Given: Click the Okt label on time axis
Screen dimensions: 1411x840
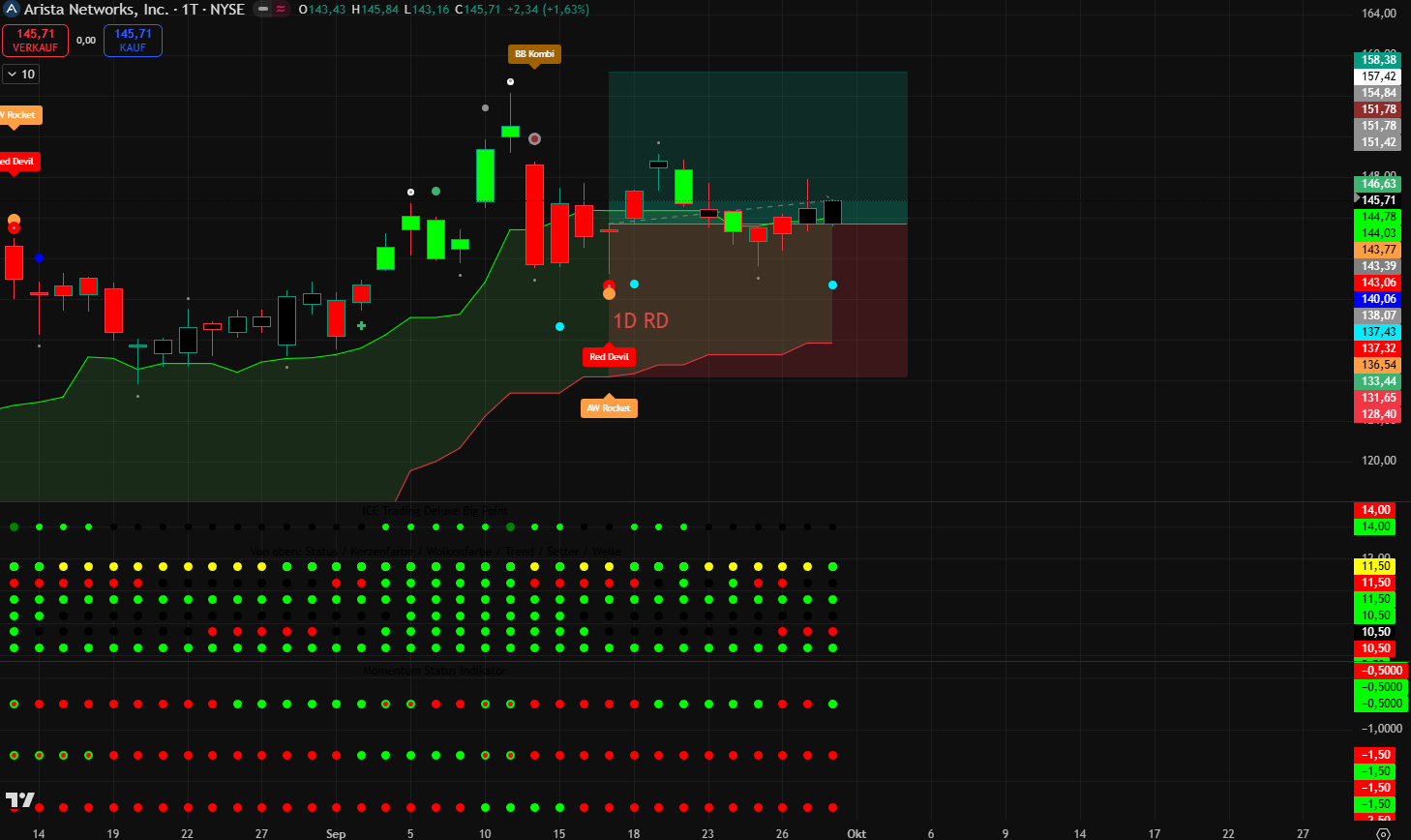Looking at the screenshot, I should click(x=856, y=833).
